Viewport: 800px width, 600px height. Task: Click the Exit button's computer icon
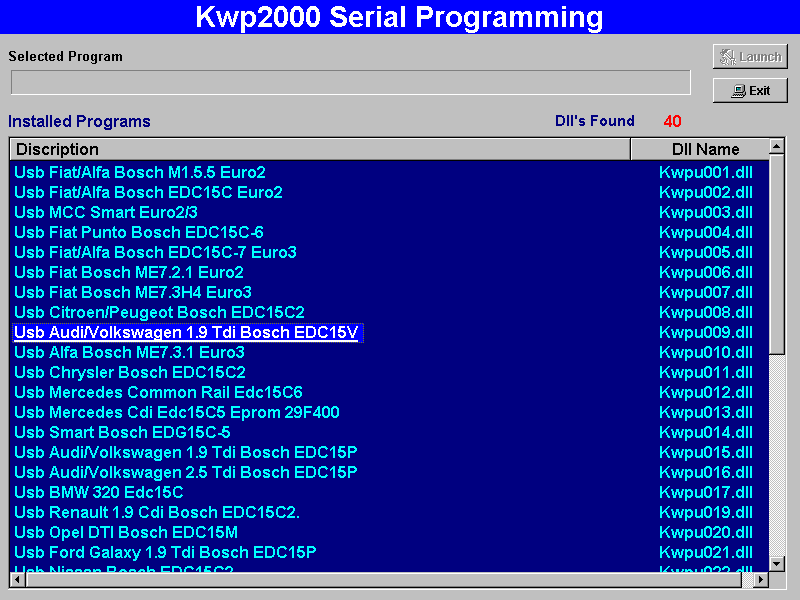(738, 91)
